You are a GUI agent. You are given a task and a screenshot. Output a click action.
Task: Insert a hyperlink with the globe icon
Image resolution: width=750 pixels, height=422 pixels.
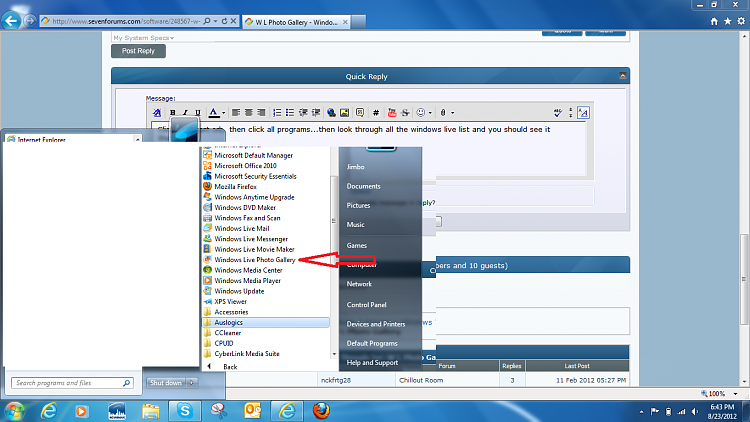331,112
